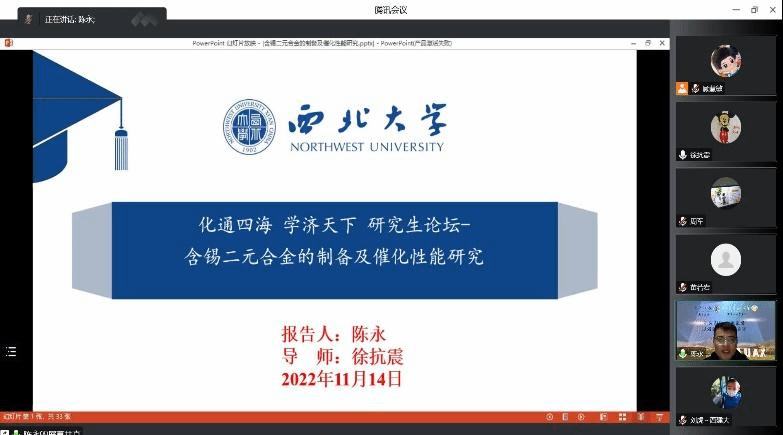Select the third participant's photo avatar

click(726, 193)
